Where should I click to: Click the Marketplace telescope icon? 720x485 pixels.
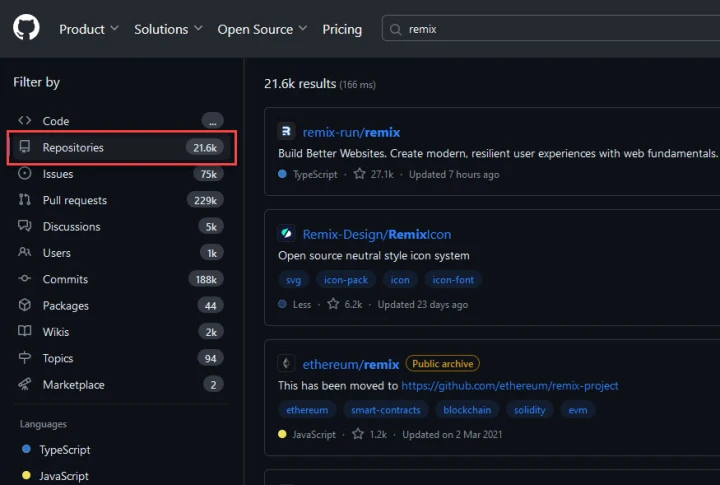coord(24,384)
